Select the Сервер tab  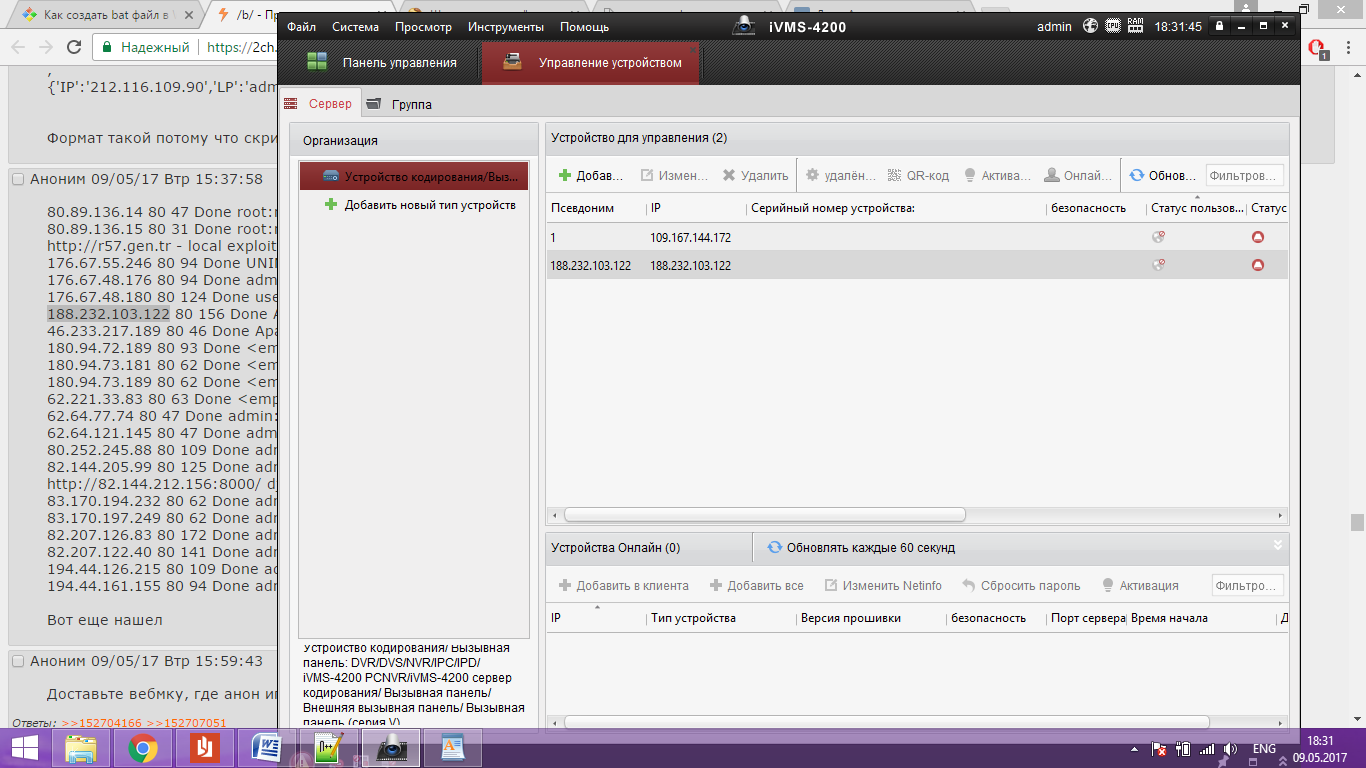318,104
